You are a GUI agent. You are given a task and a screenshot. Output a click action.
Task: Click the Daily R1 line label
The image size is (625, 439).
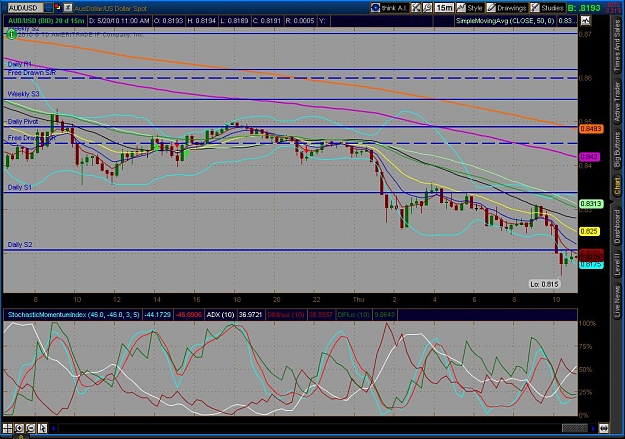click(19, 64)
